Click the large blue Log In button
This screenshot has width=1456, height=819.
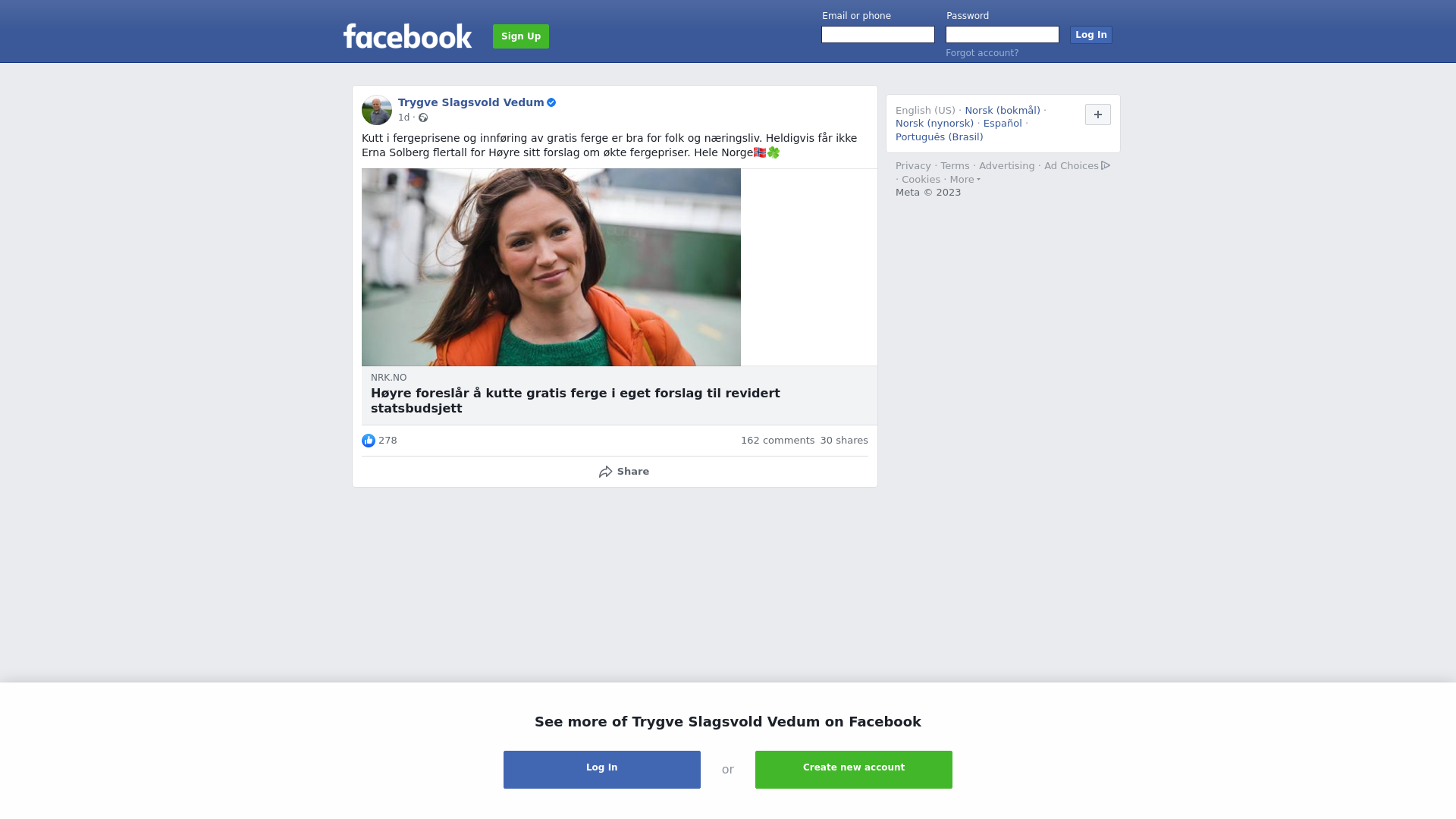tap(602, 770)
